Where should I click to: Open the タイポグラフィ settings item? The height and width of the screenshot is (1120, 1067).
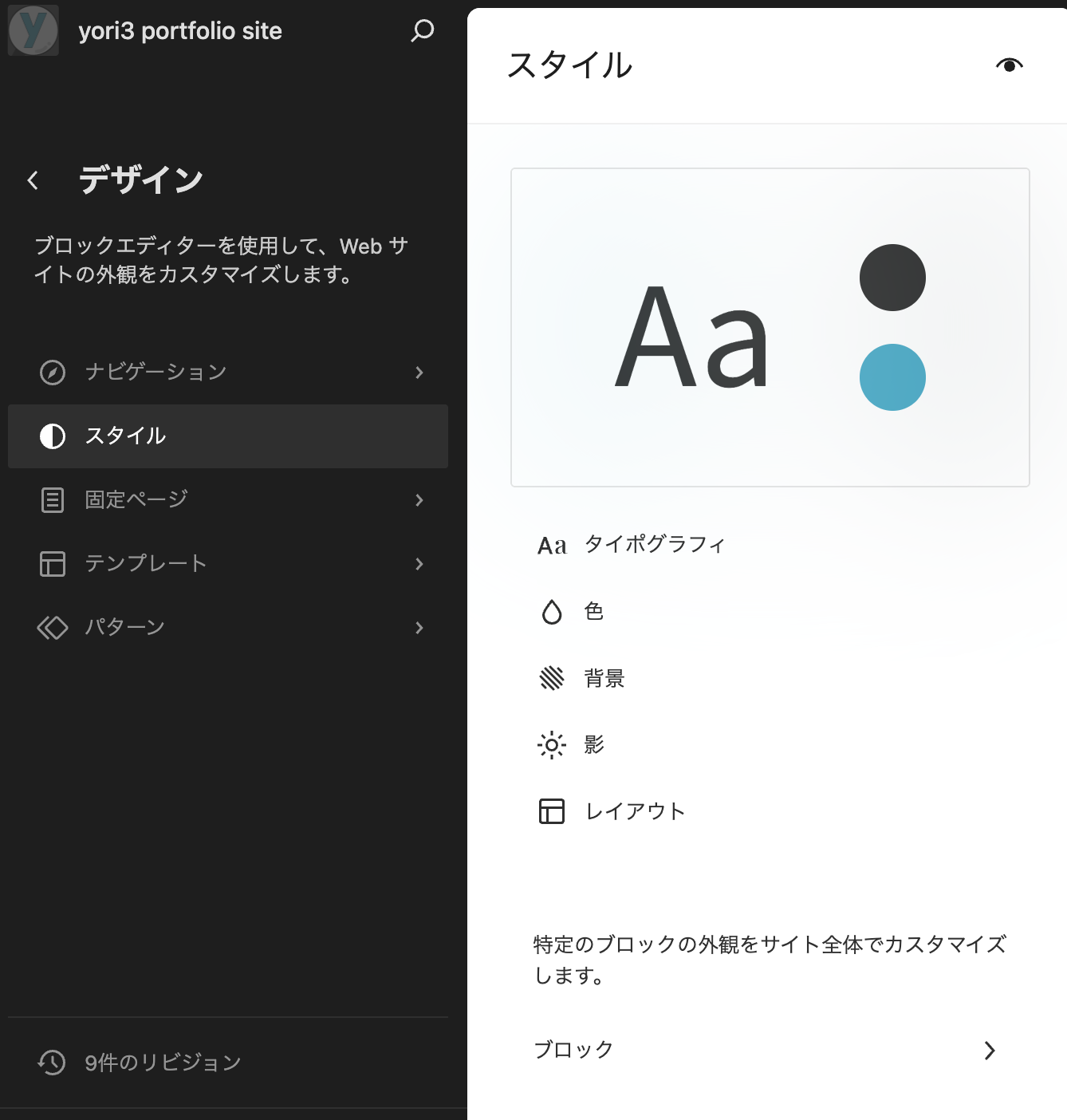(x=654, y=545)
